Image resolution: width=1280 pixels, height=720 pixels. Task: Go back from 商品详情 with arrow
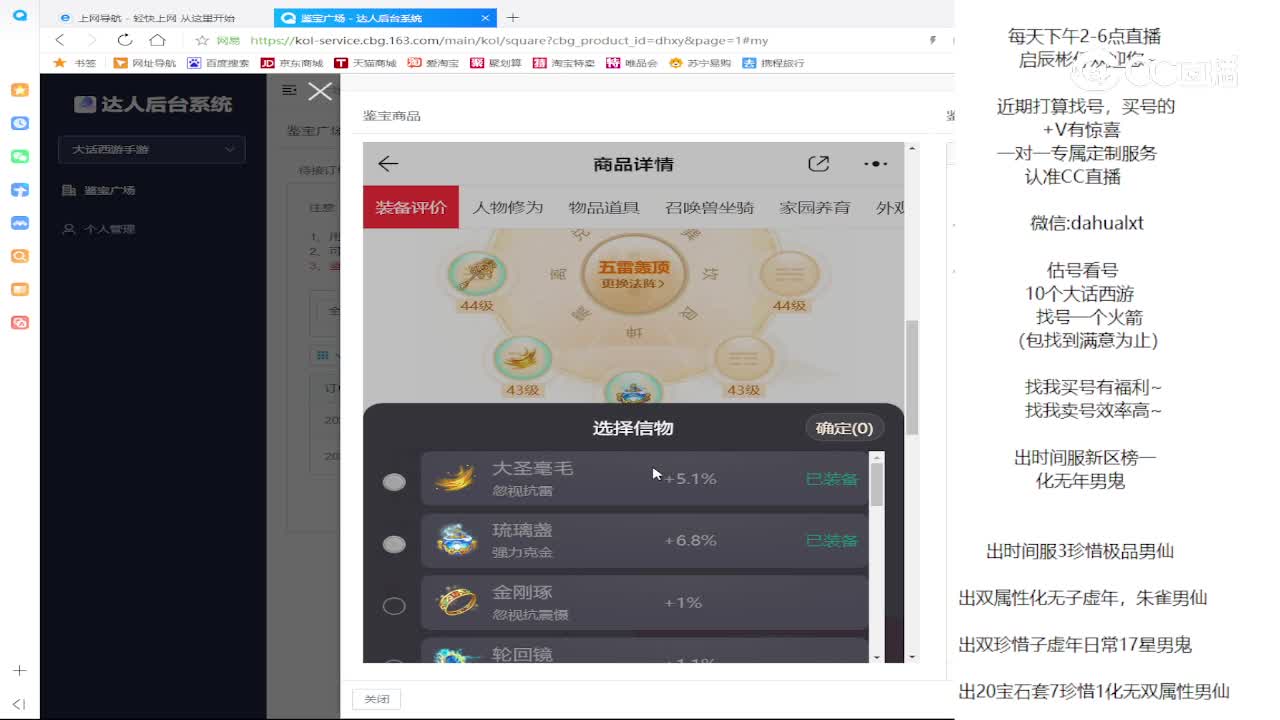pyautogui.click(x=388, y=164)
